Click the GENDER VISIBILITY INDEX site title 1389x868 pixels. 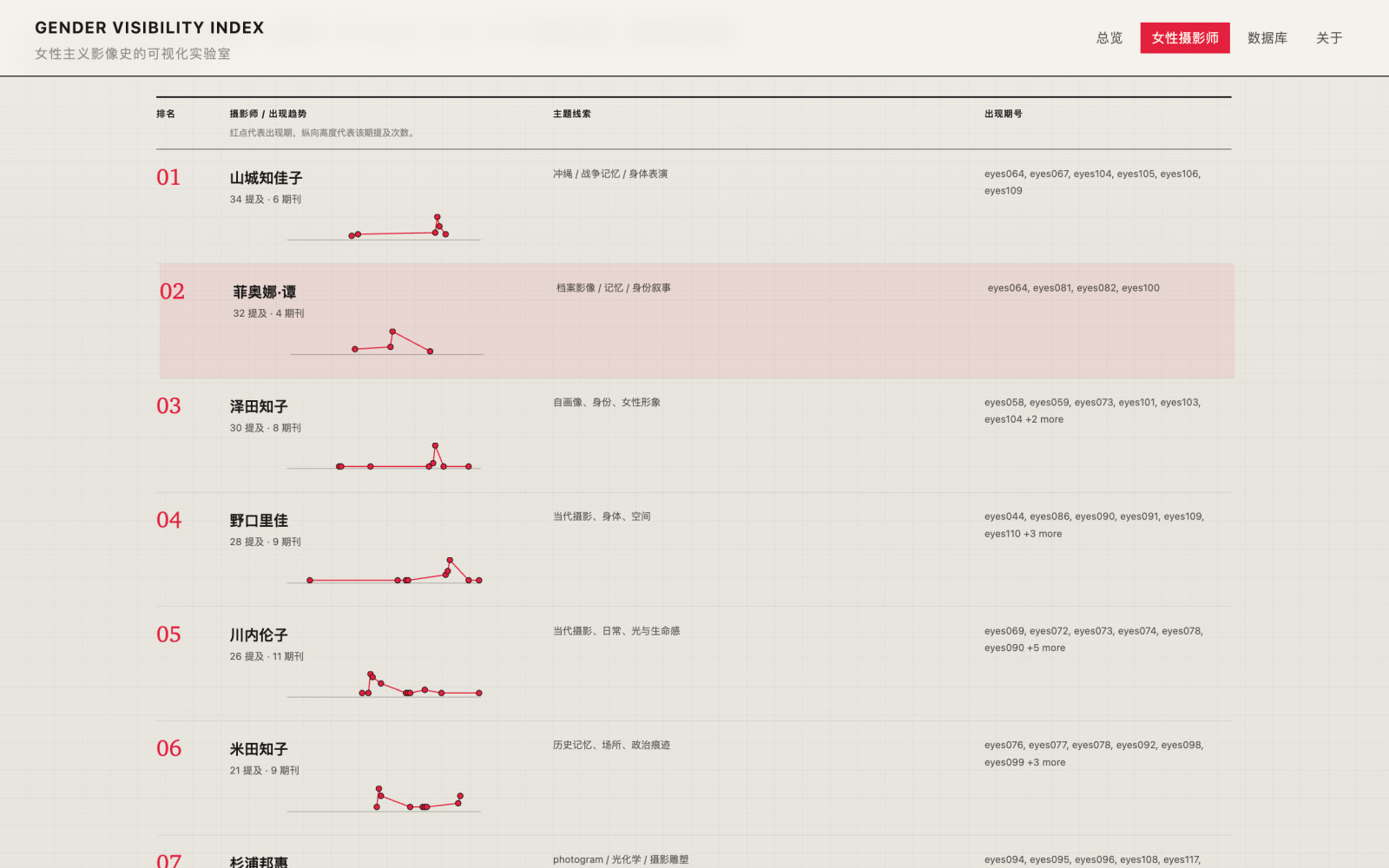[x=149, y=28]
